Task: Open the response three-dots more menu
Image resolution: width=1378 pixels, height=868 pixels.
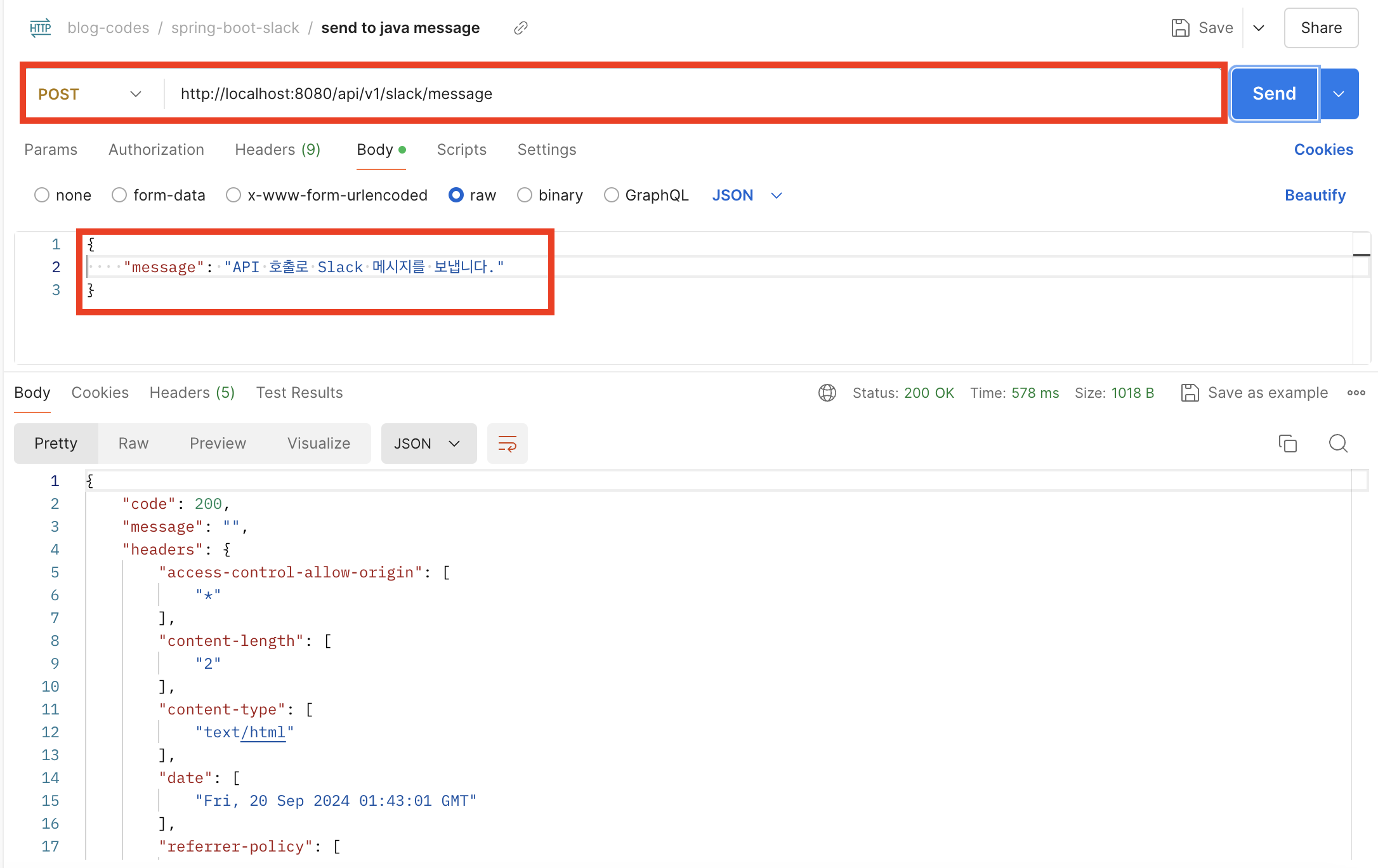Action: click(x=1356, y=393)
